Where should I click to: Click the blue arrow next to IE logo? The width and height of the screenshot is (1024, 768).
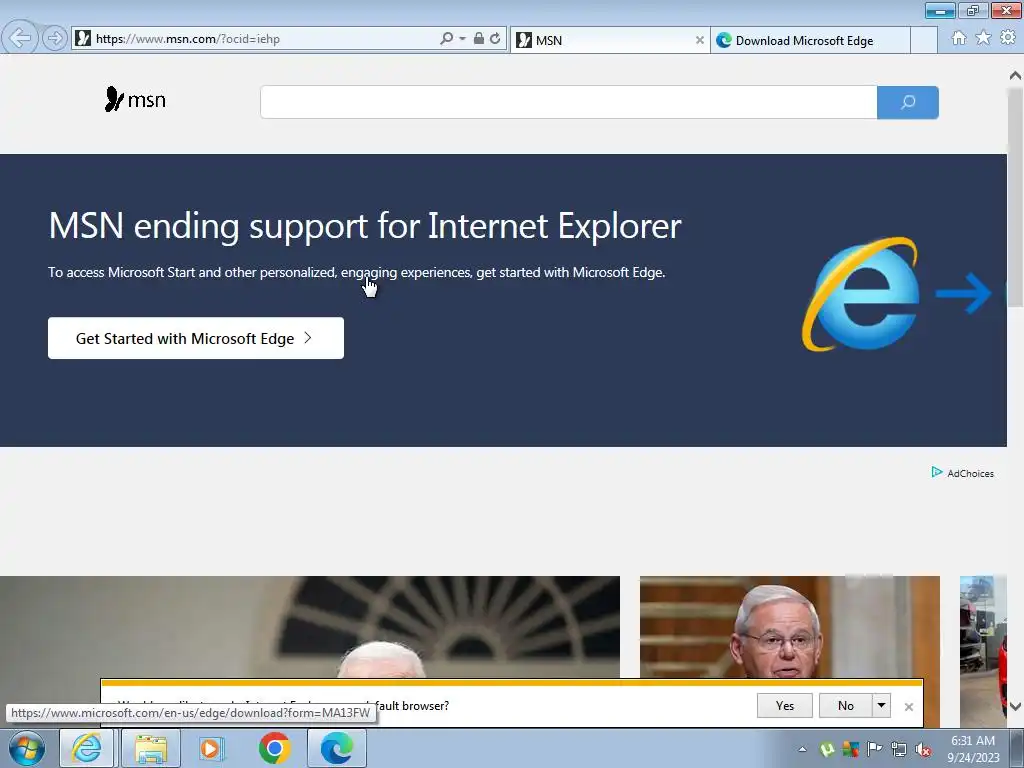pos(964,293)
